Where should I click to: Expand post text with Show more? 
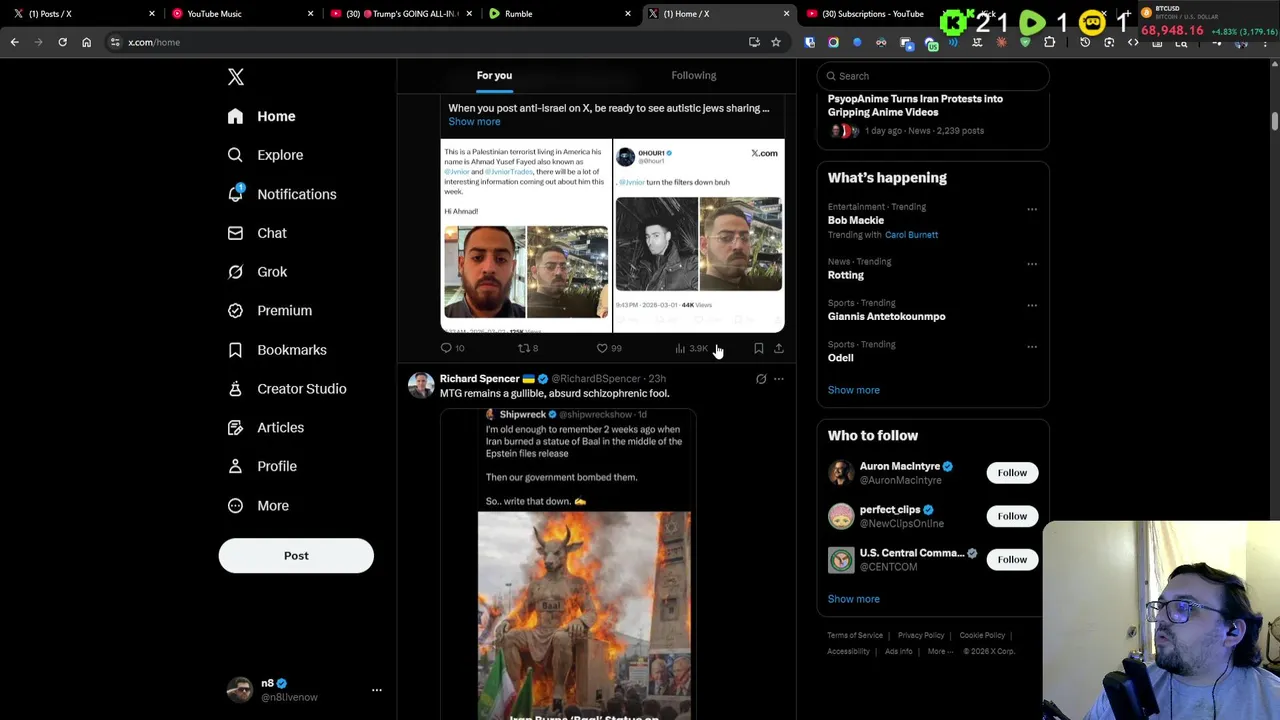pos(474,122)
